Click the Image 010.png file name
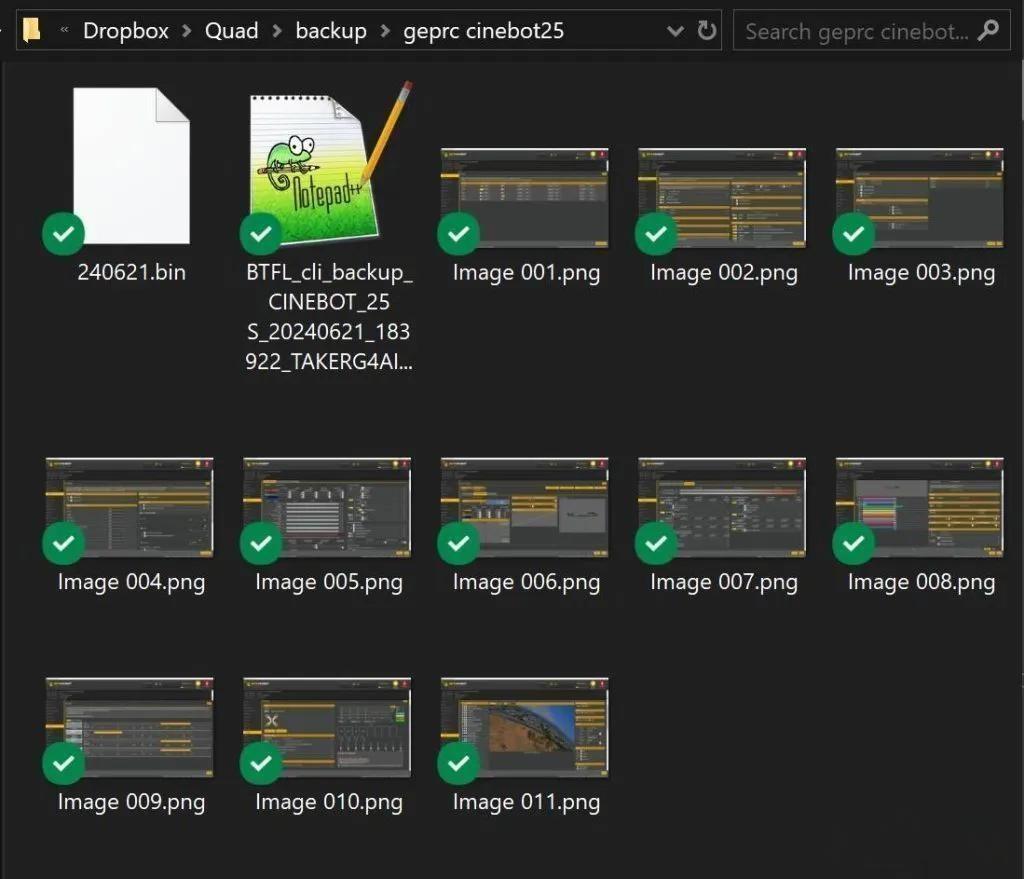 [329, 802]
